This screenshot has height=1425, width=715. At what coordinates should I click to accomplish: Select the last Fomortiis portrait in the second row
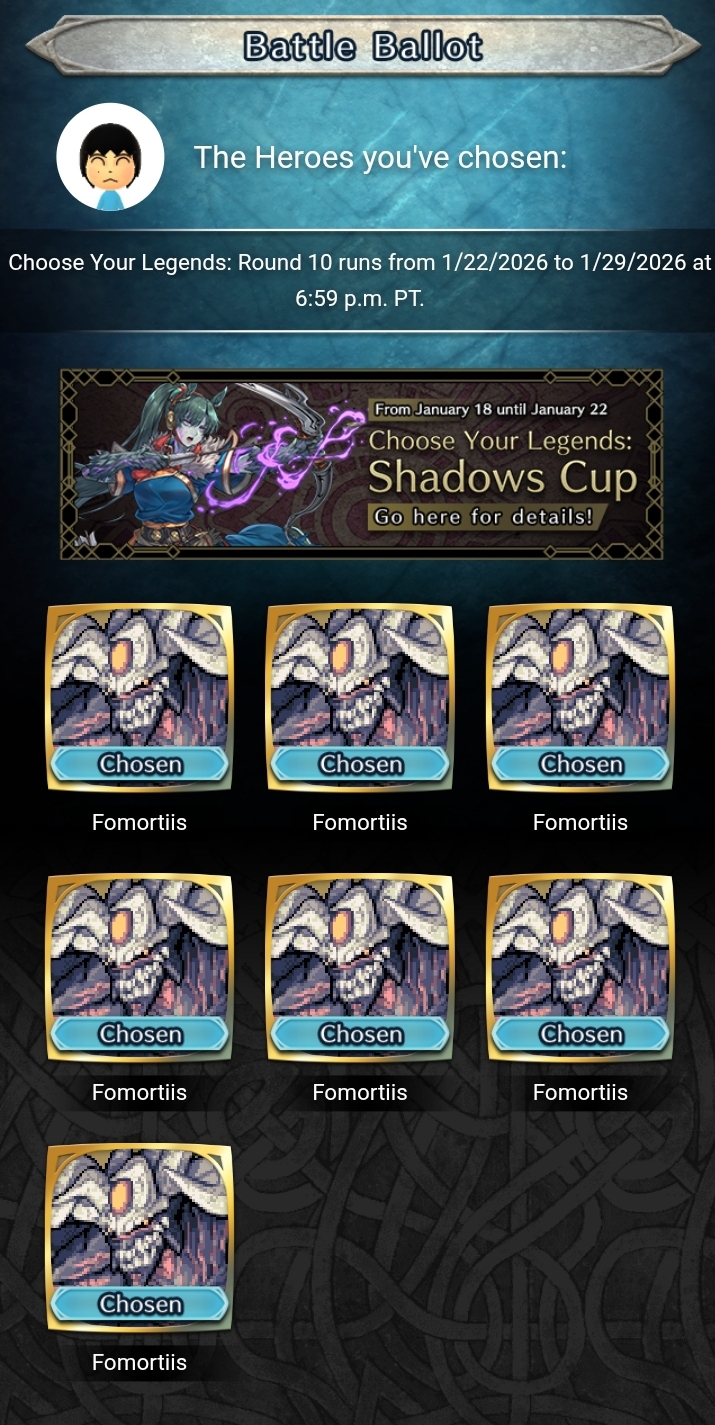click(x=580, y=968)
